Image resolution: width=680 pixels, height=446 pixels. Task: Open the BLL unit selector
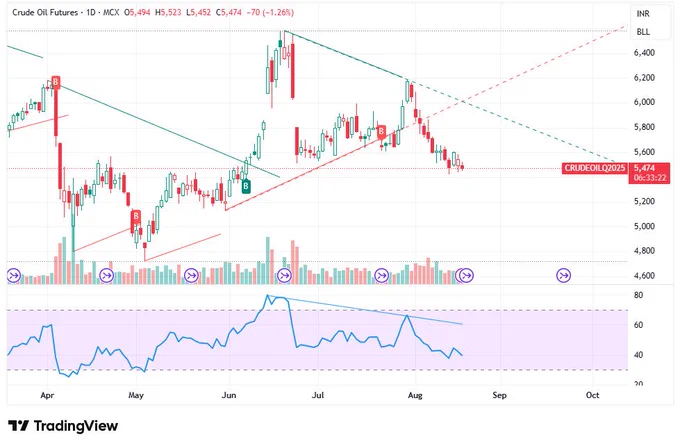coord(643,32)
